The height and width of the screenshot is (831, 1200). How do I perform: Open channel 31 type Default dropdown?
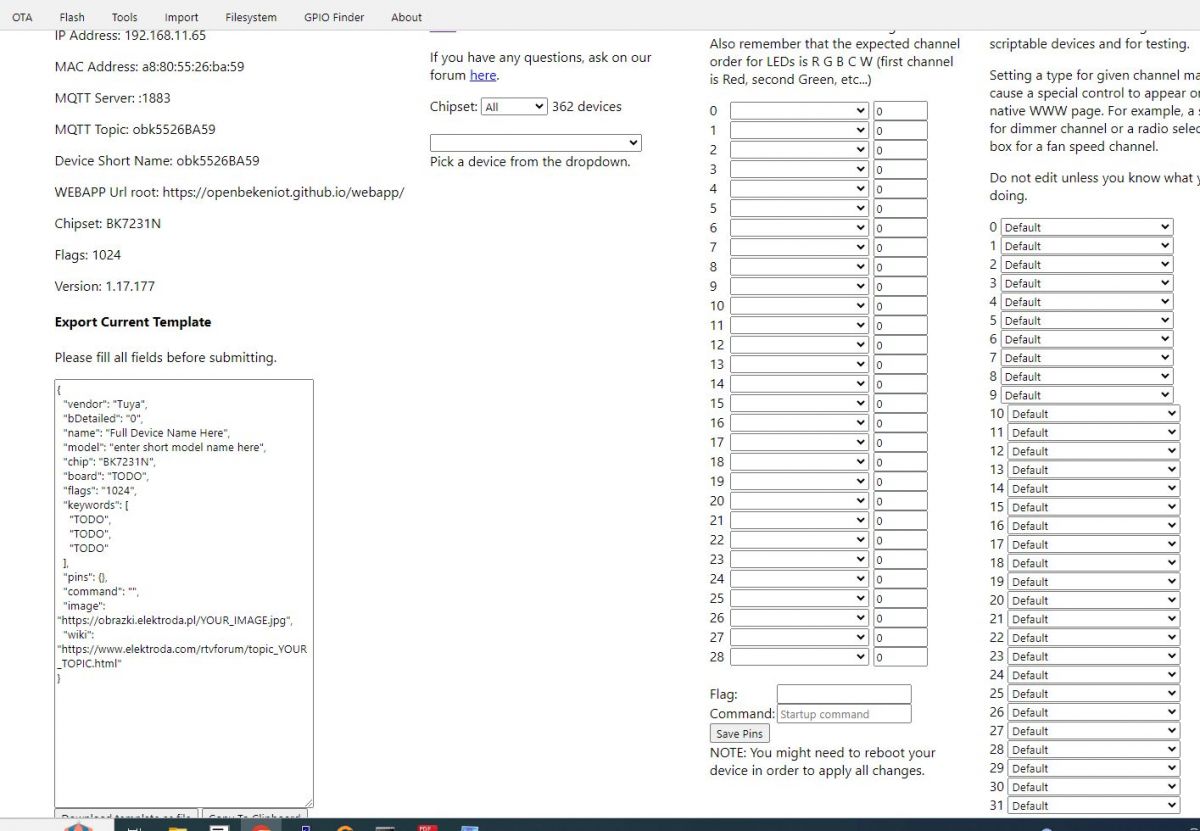pos(1093,805)
